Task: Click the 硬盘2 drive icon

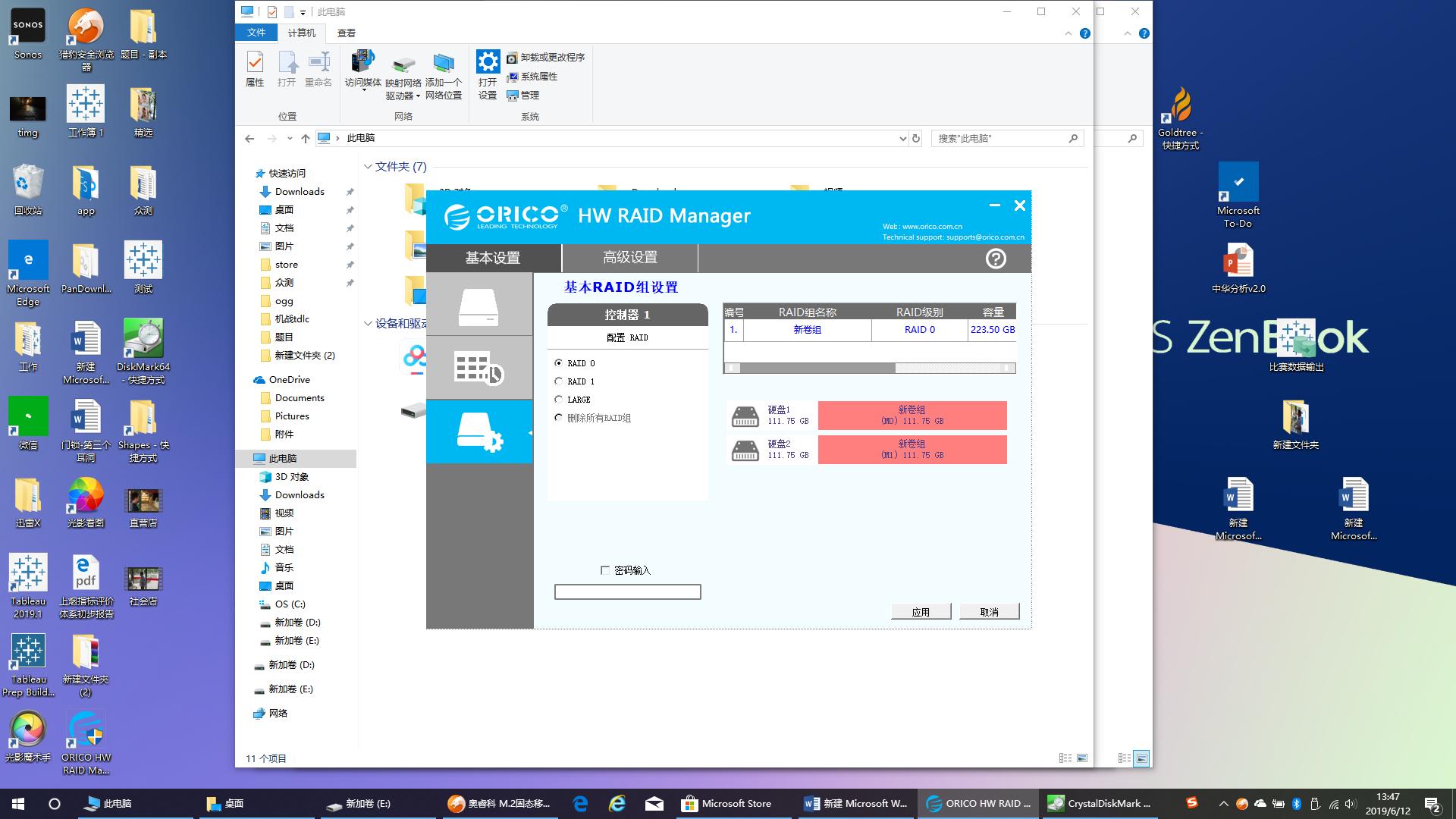Action: click(x=745, y=450)
